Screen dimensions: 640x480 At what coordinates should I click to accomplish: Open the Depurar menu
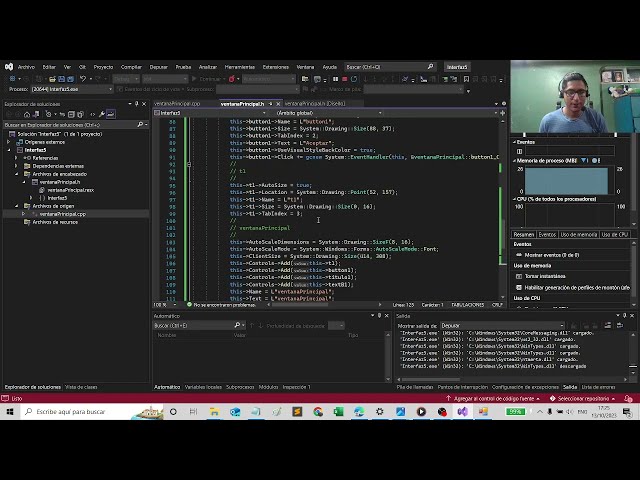159,67
